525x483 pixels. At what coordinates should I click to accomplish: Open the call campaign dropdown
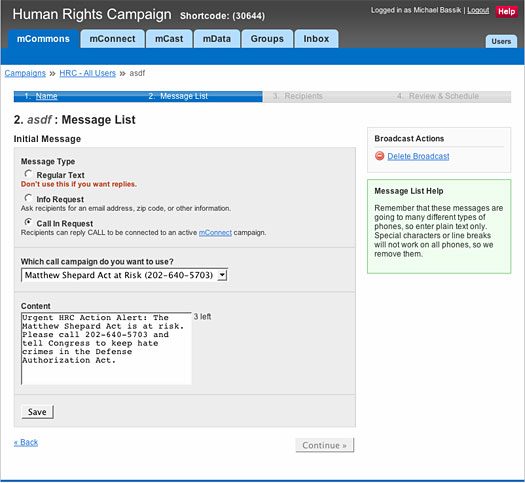pos(124,275)
